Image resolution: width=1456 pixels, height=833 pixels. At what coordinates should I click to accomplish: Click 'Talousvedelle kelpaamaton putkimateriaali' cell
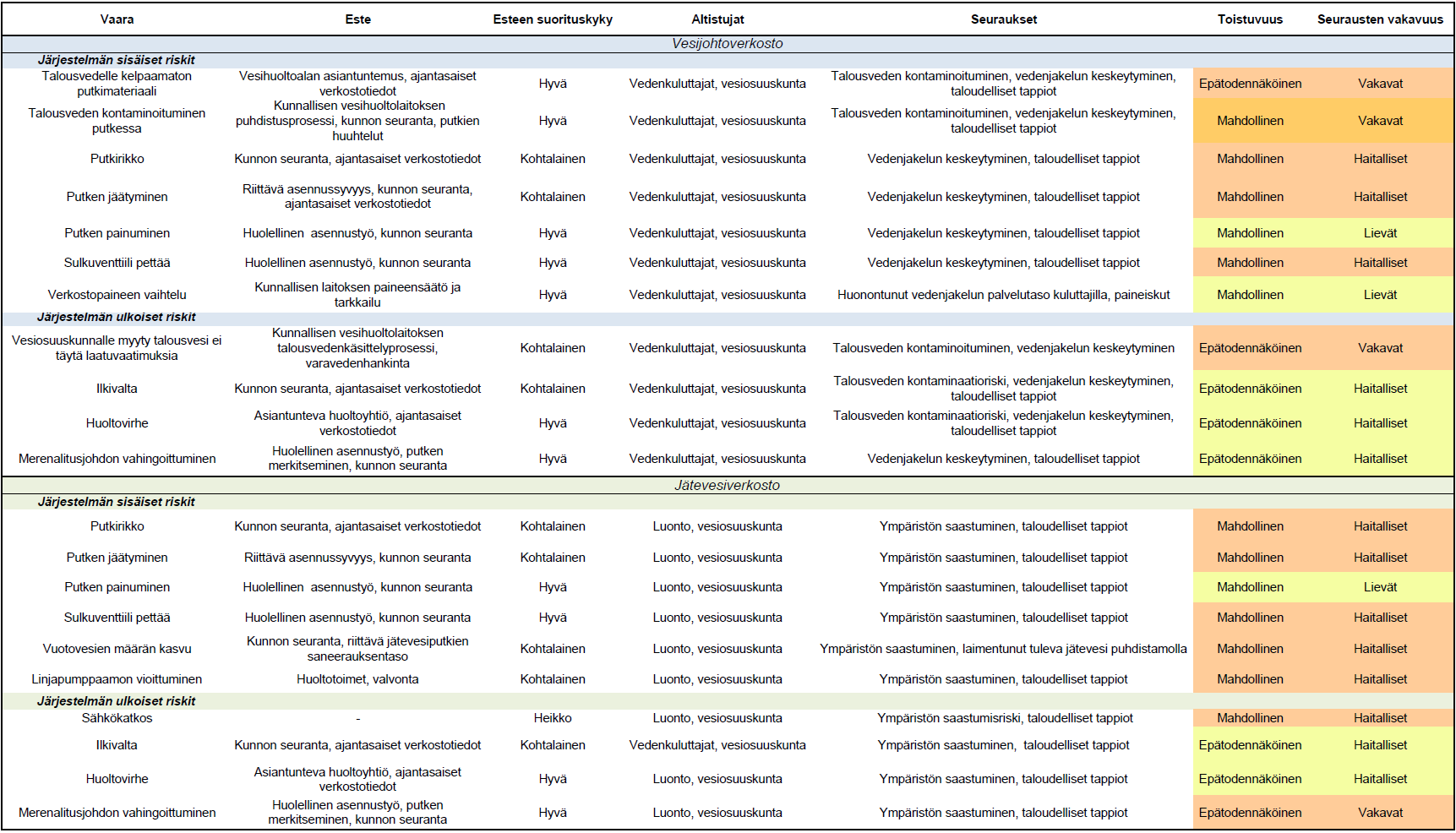(x=117, y=84)
